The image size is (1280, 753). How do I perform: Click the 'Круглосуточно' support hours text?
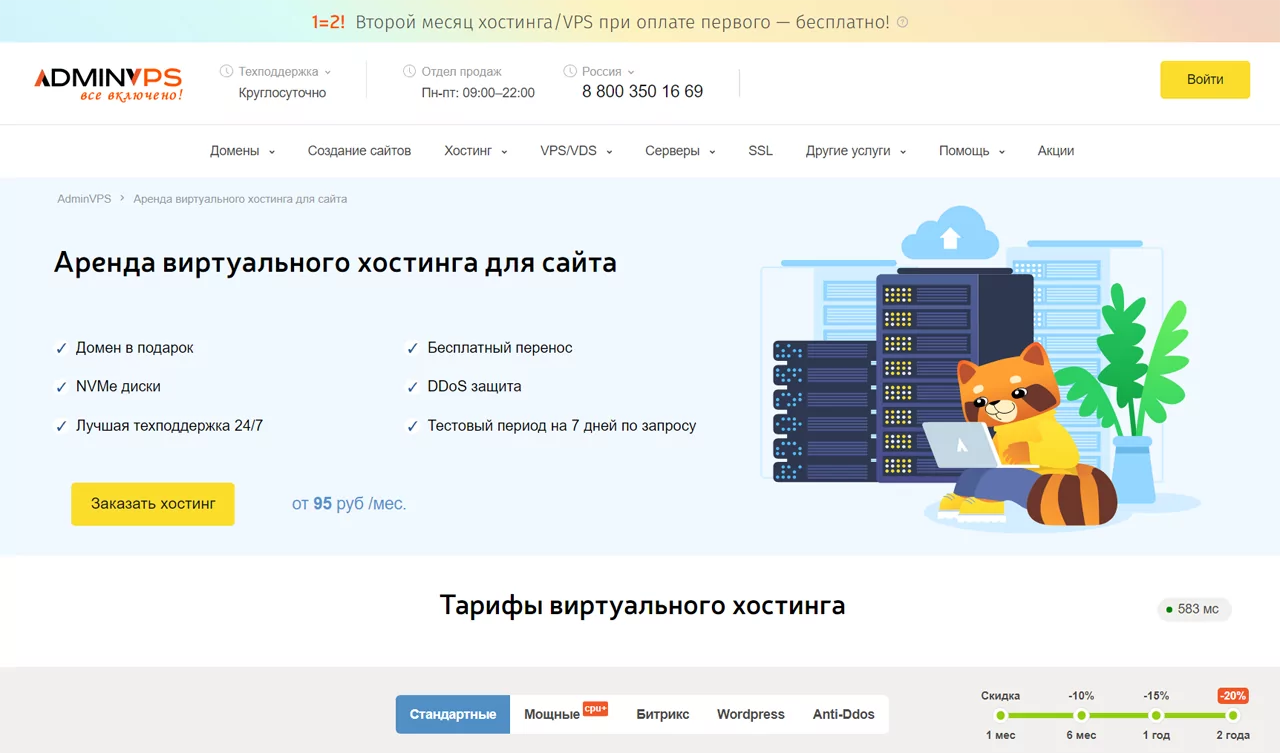point(282,93)
